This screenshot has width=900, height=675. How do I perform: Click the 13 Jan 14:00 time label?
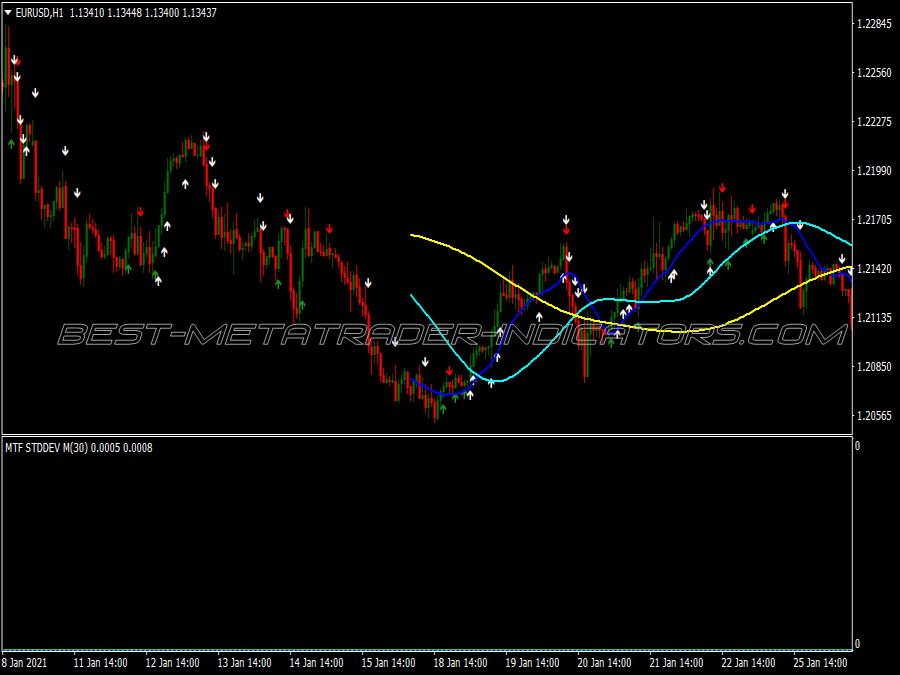245,662
